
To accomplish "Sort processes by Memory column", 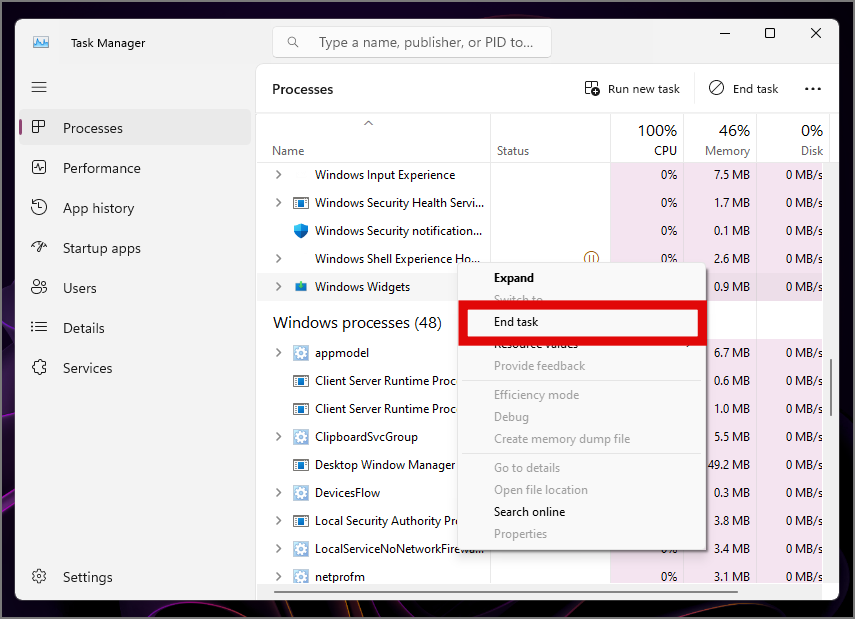I will 720,138.
